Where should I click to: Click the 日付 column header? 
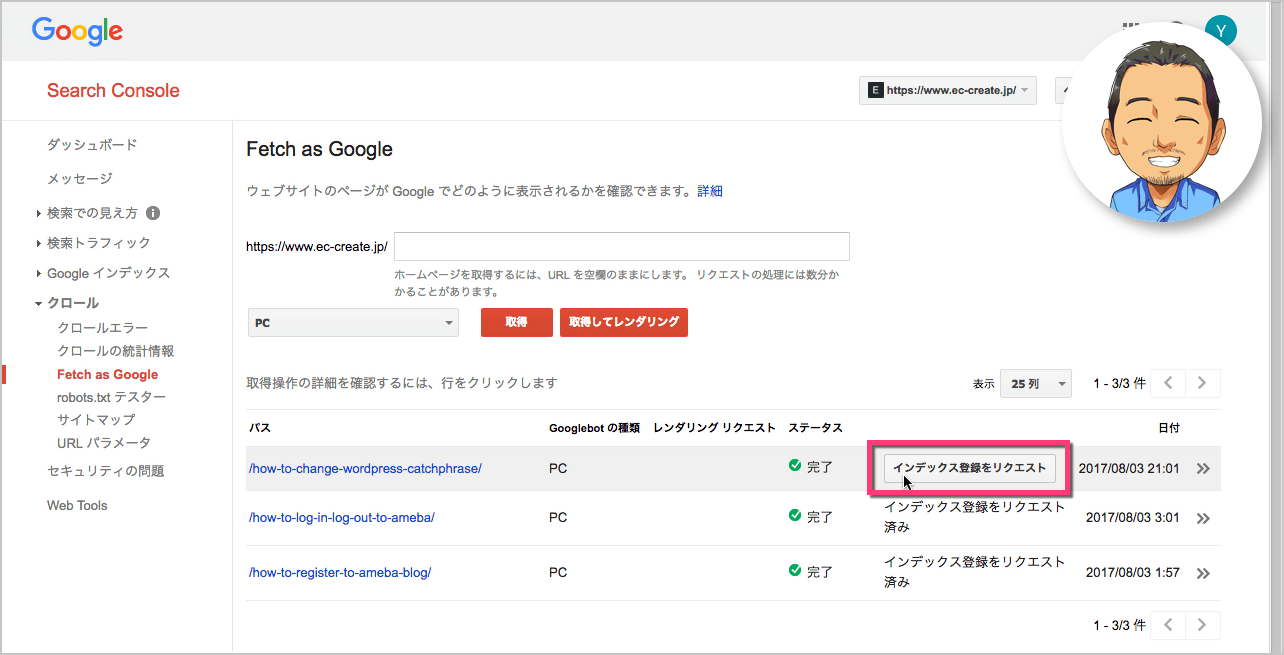coord(1169,428)
